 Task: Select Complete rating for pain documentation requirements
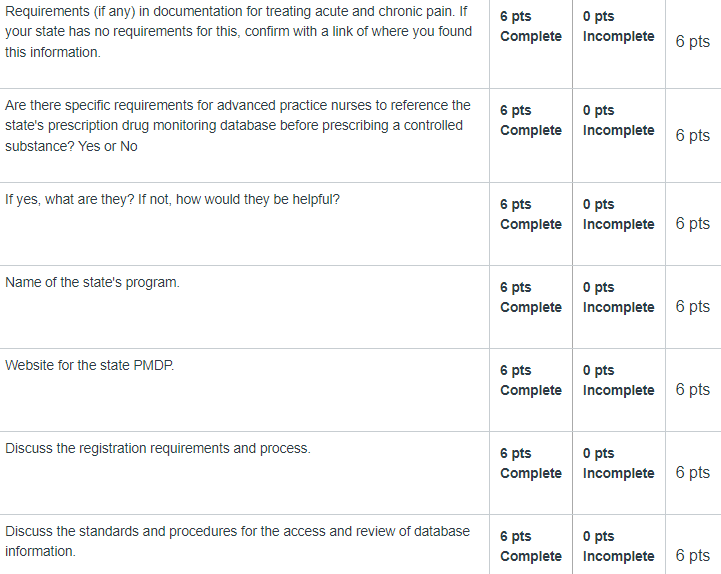pyautogui.click(x=531, y=44)
